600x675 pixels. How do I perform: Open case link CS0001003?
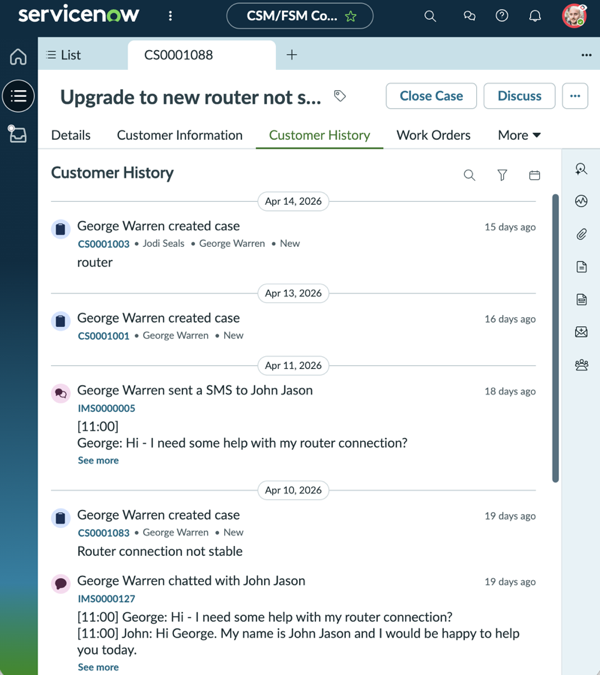pos(103,244)
